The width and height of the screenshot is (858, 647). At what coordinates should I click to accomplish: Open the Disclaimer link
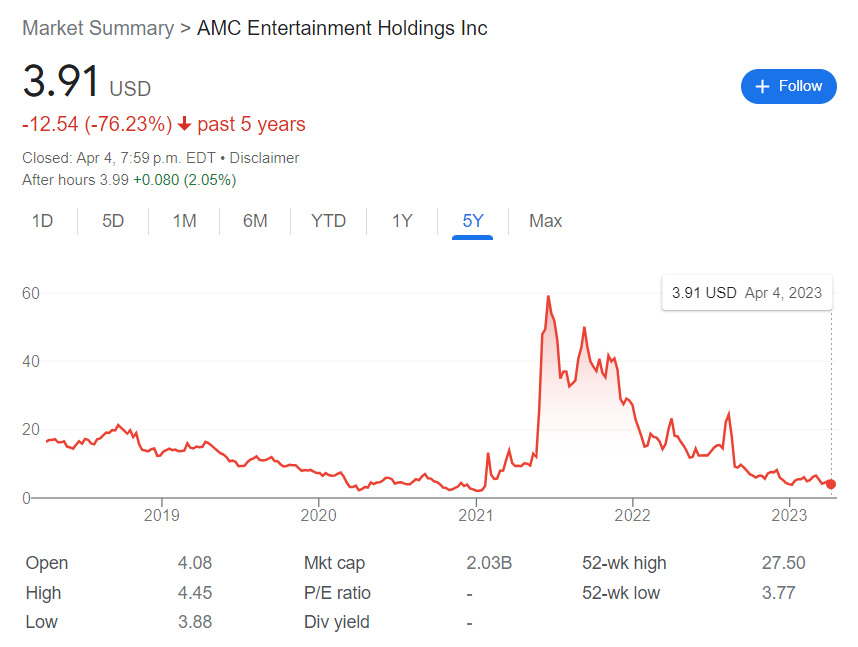264,158
